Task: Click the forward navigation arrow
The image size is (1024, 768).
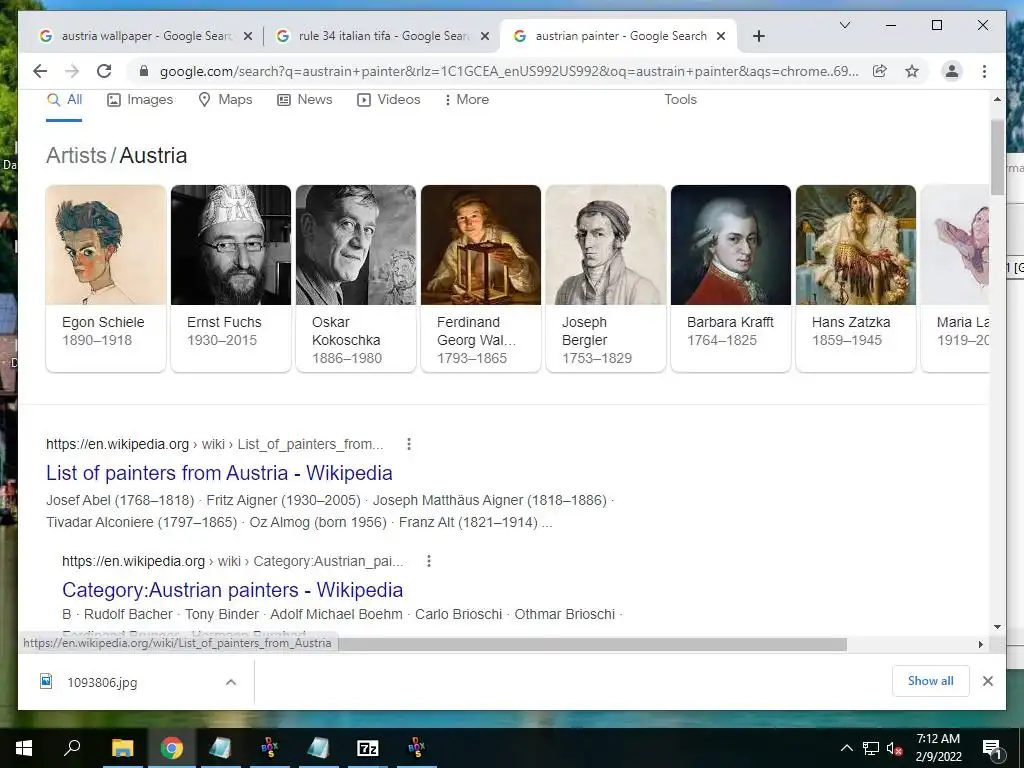Action: 72,71
